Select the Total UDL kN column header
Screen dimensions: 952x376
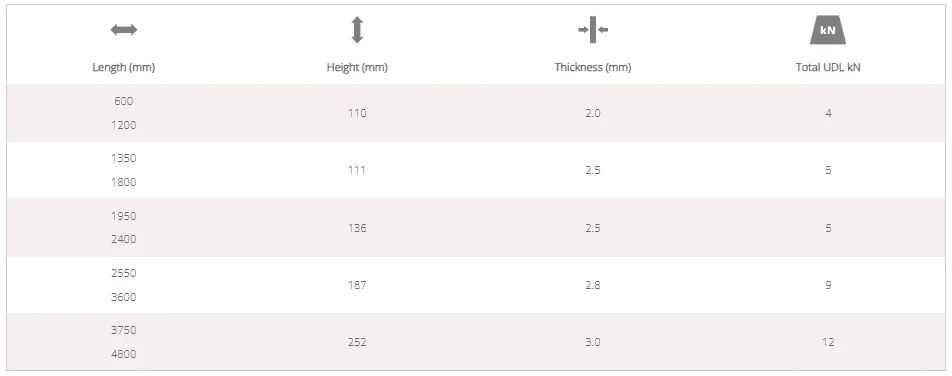(828, 67)
